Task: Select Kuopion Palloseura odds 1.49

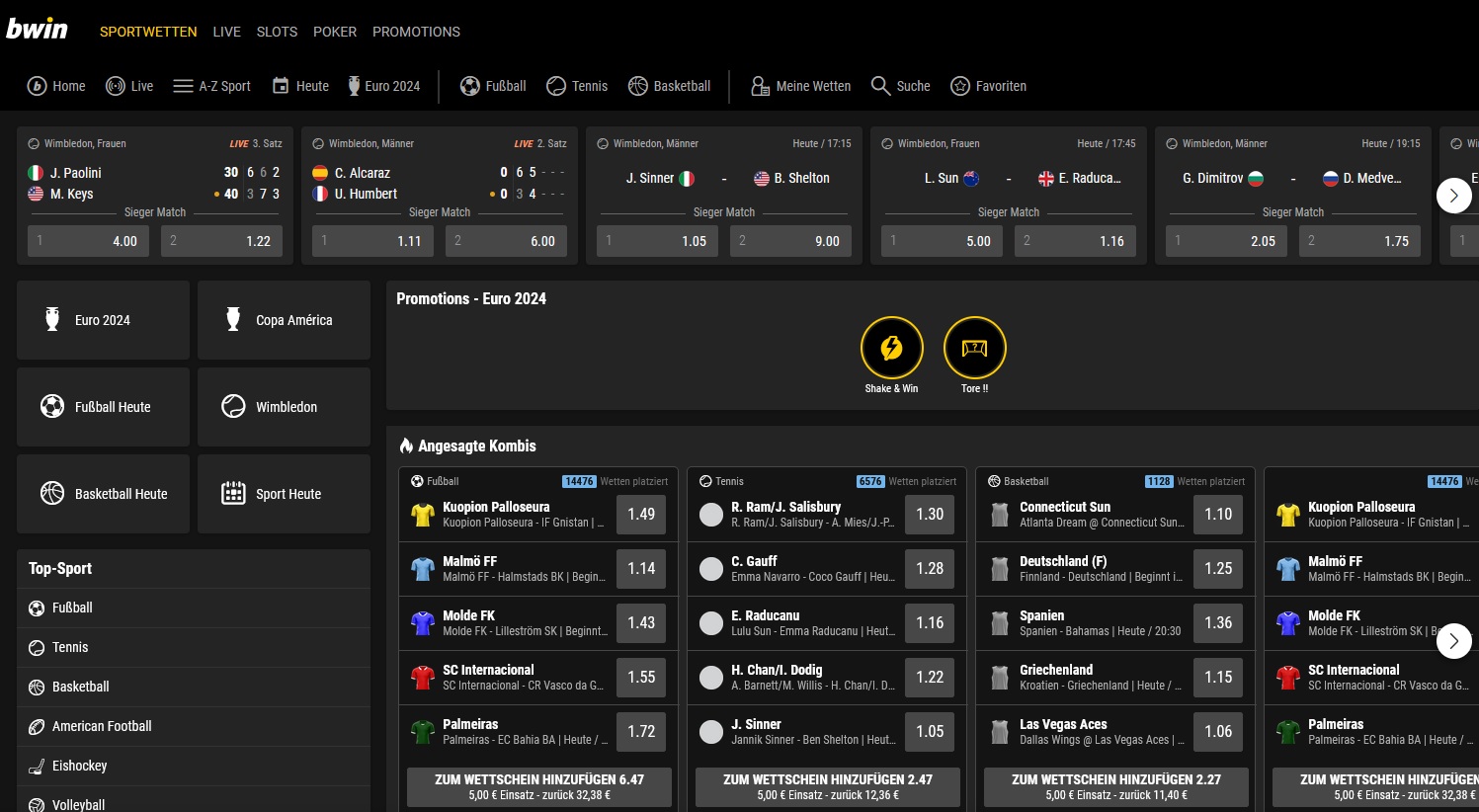Action: (x=641, y=514)
